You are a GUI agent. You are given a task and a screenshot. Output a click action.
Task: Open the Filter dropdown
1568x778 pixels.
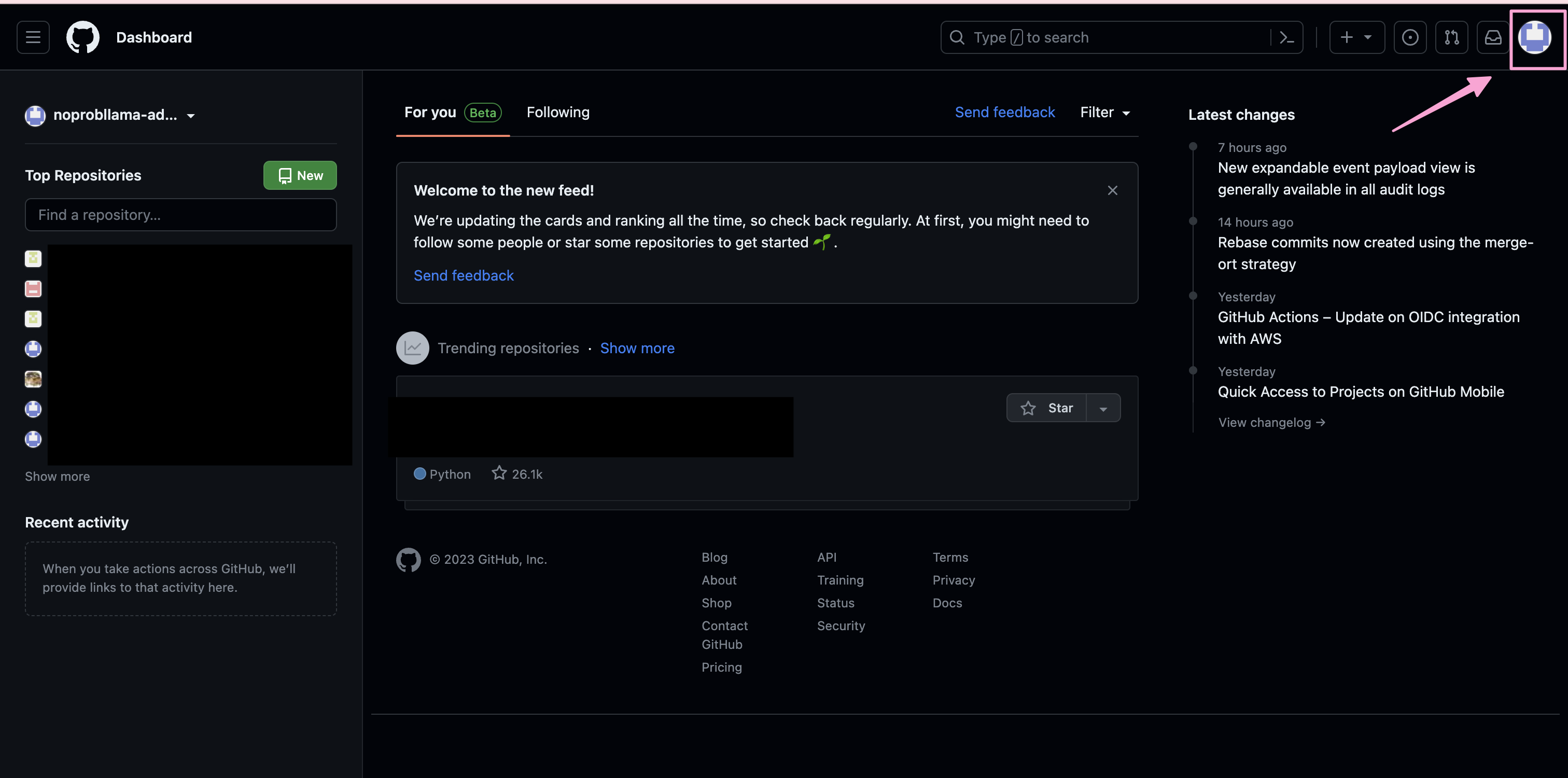(1105, 113)
